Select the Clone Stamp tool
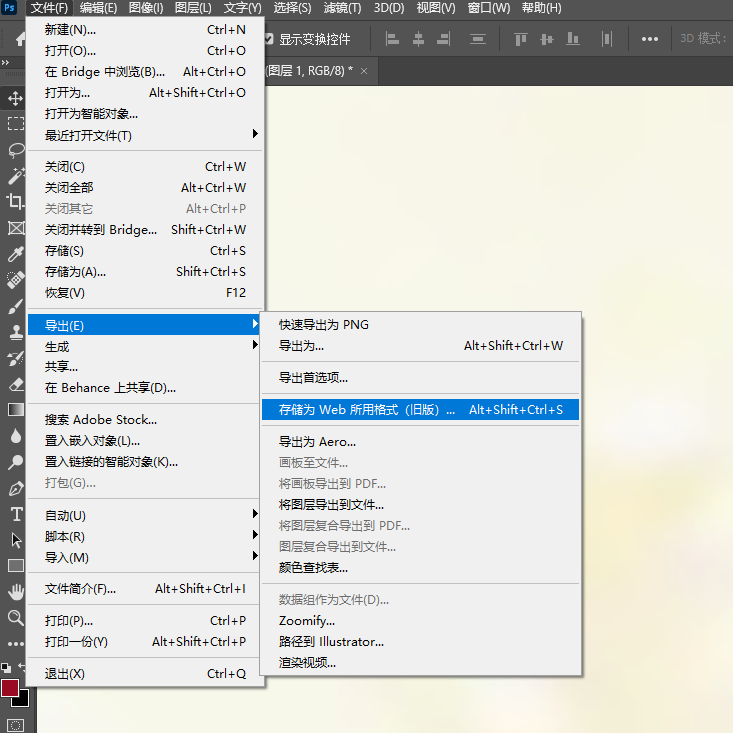 pos(15,332)
